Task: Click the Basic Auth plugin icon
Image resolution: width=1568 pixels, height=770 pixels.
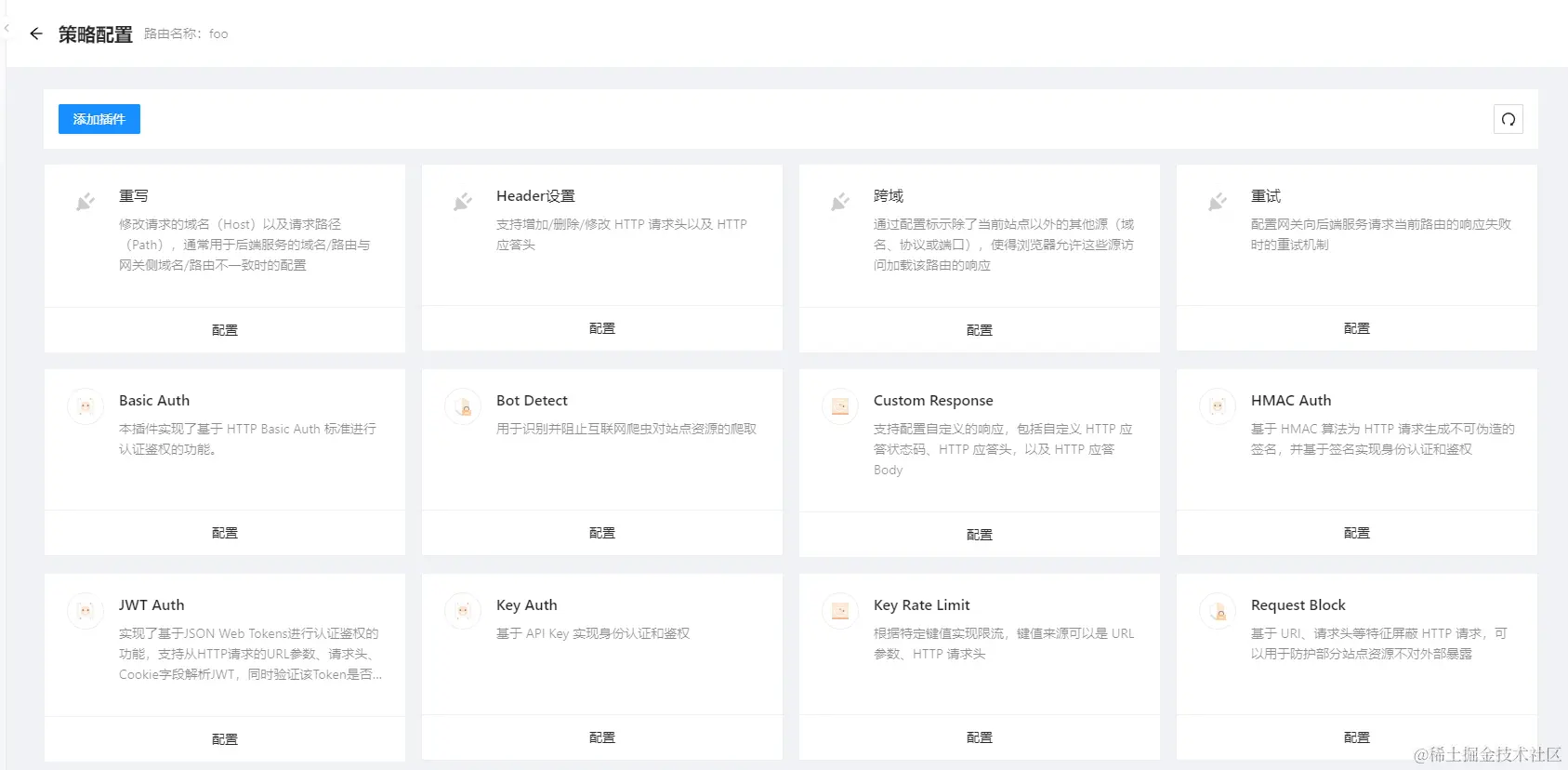Action: [x=86, y=406]
